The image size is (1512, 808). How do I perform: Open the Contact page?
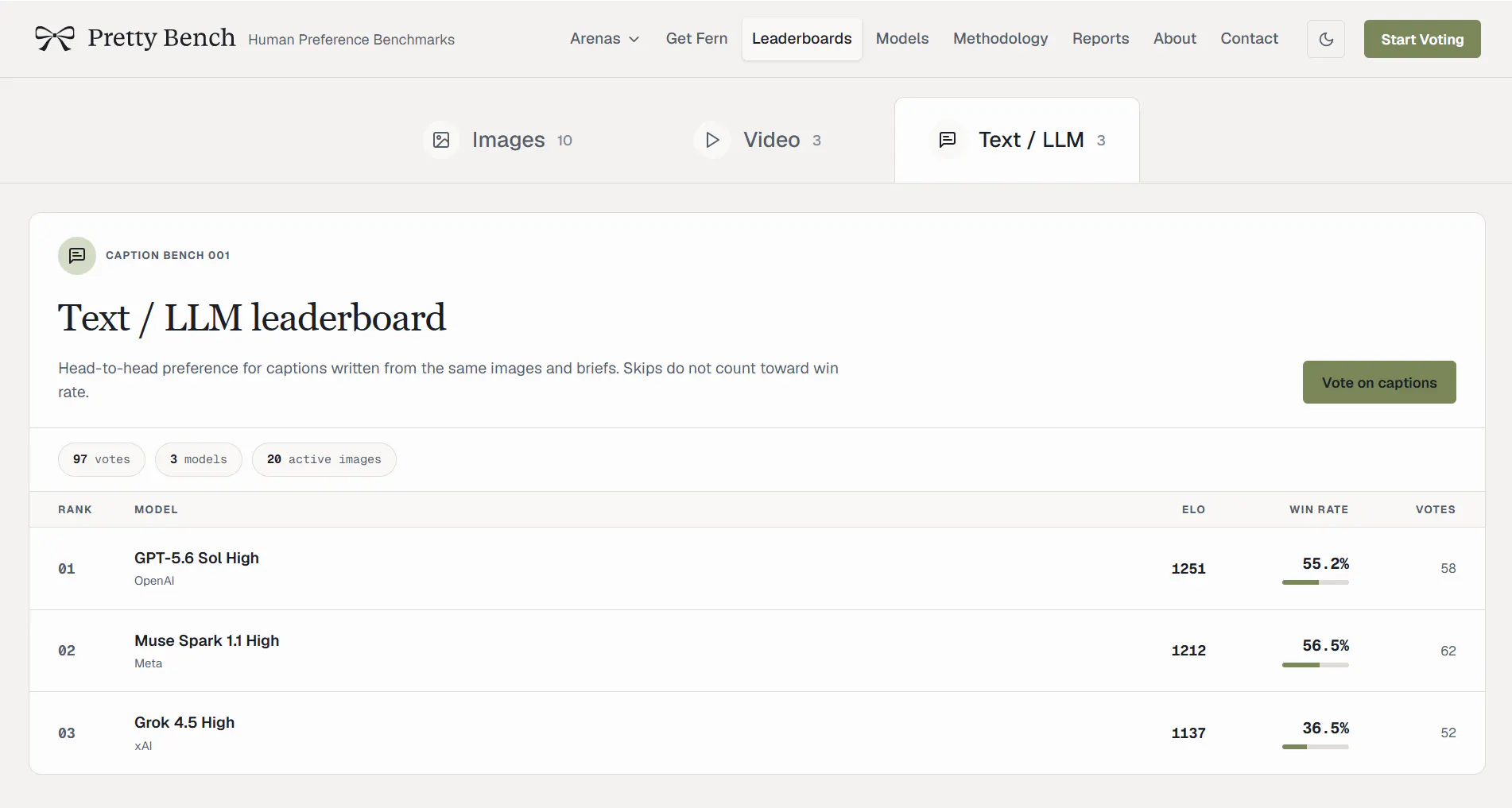coord(1249,39)
